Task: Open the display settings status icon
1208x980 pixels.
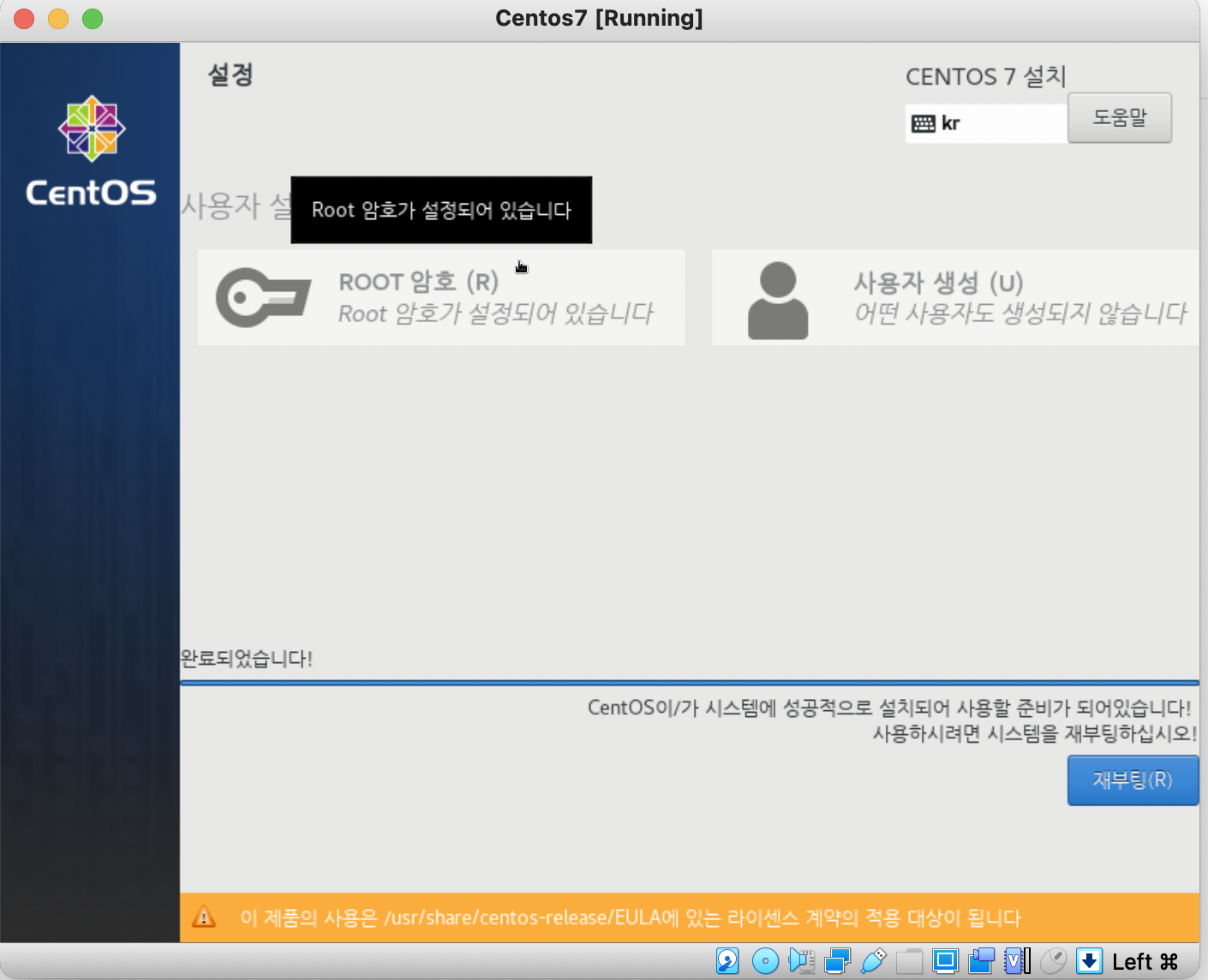Action: point(945,961)
